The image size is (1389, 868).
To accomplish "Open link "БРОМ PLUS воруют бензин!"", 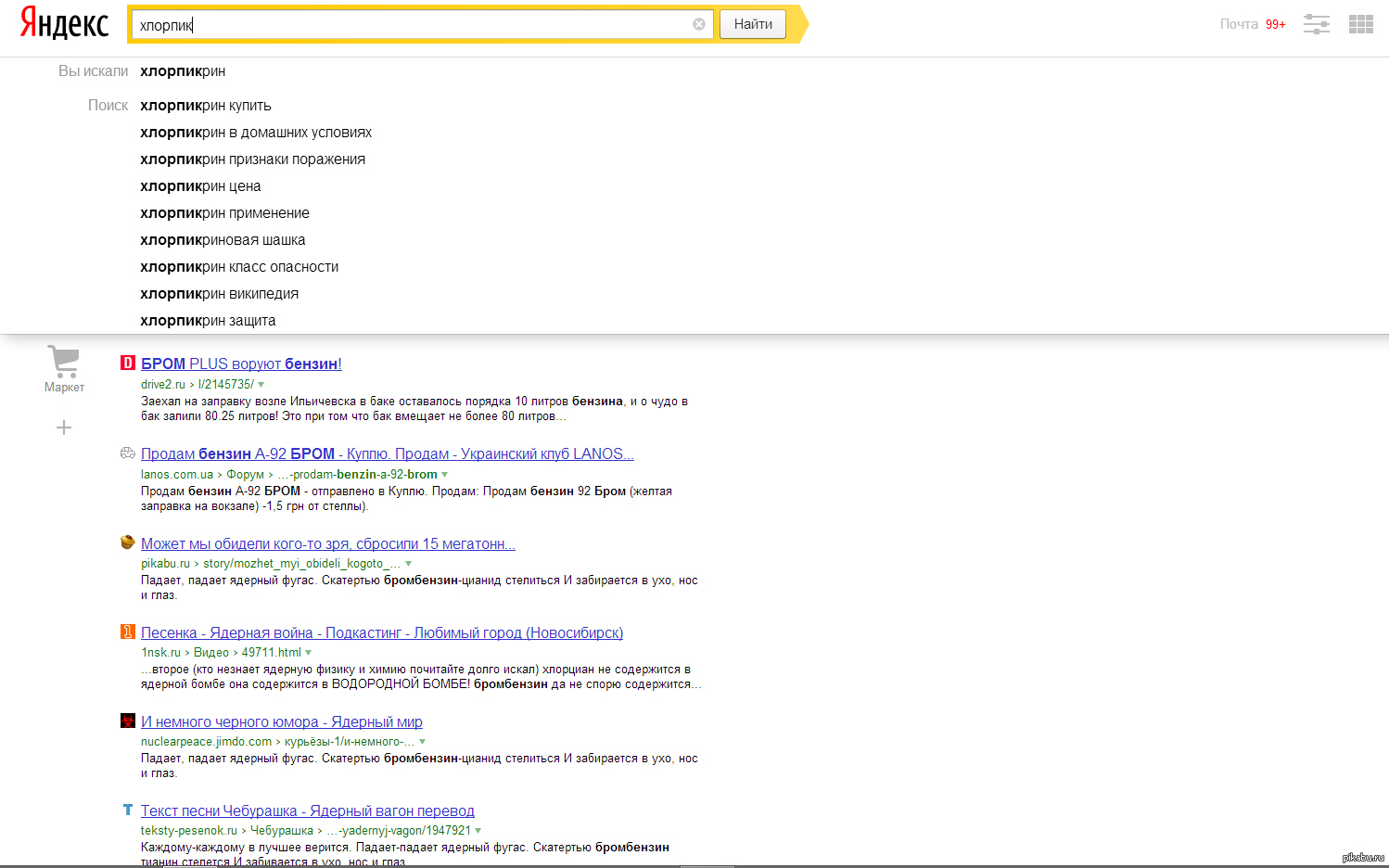I will point(241,364).
